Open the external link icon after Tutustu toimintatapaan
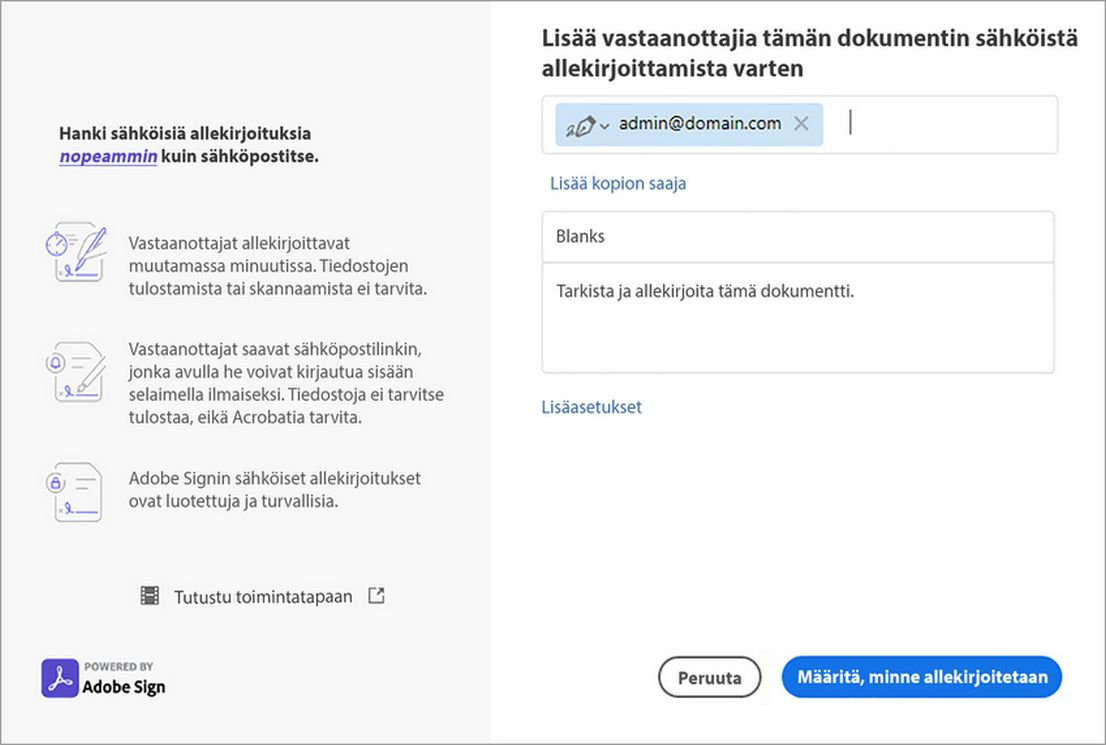Image resolution: width=1106 pixels, height=745 pixels. (x=376, y=594)
